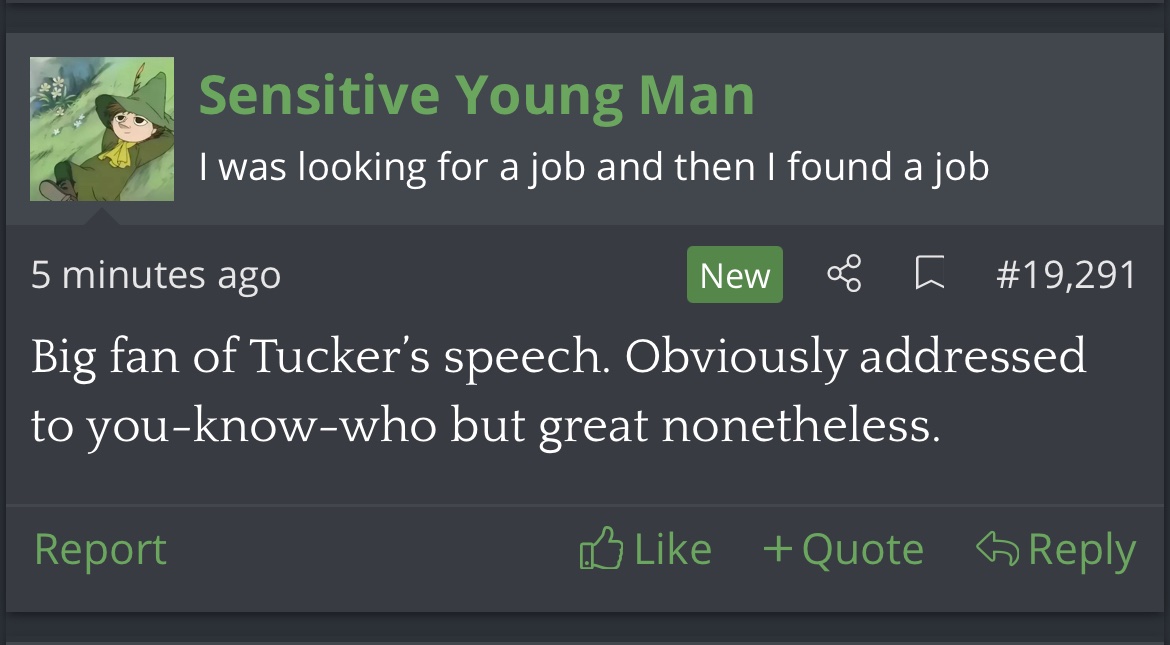Open the post permalink #19,291
This screenshot has width=1170, height=645.
coord(1066,274)
